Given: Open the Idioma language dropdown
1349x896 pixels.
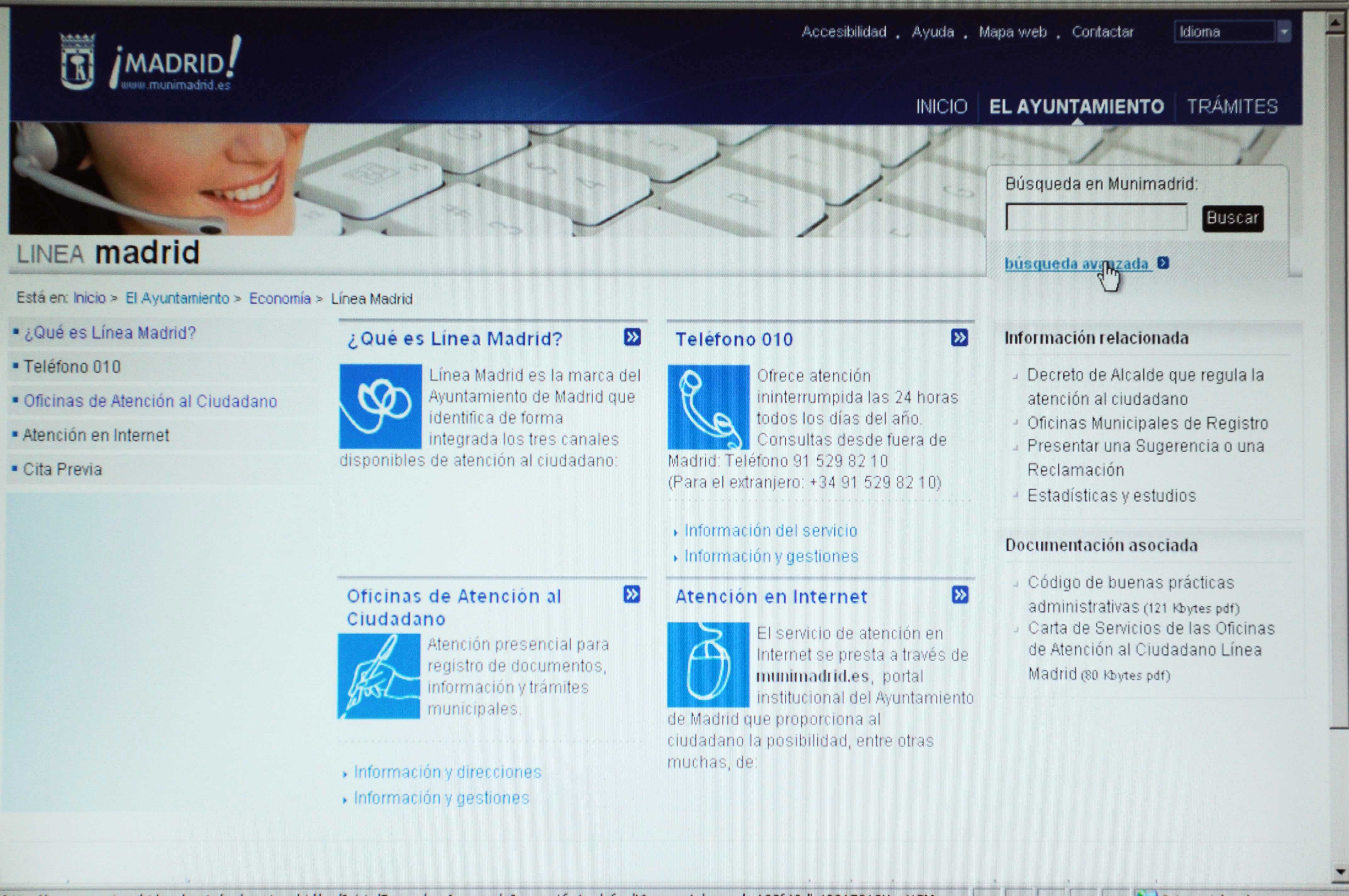Looking at the screenshot, I should 1224,32.
